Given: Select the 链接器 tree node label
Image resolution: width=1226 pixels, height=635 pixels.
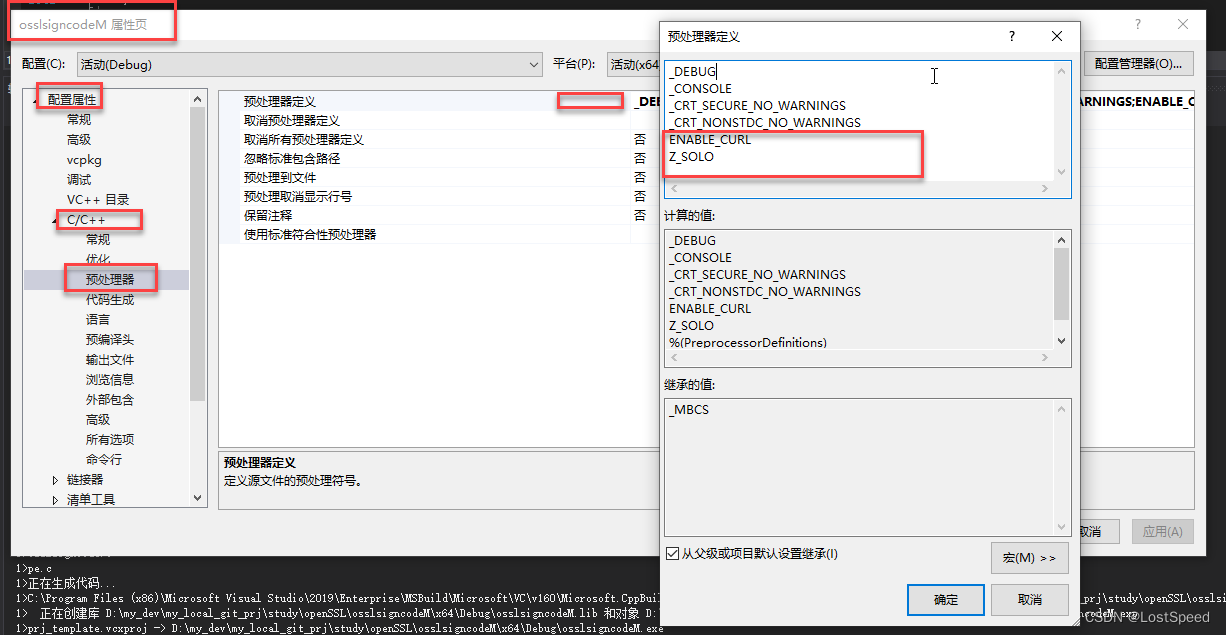Looking at the screenshot, I should coord(85,480).
